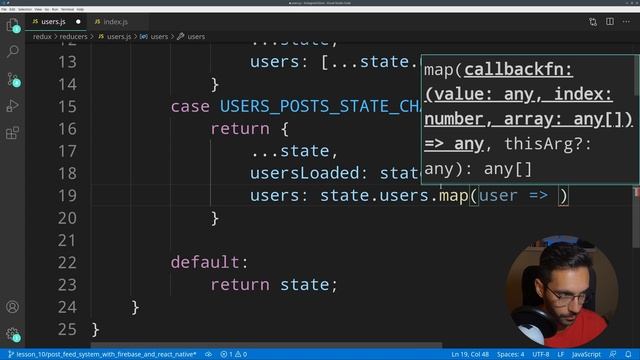The image size is (640, 360).
Task: Click 'thisArg?:' in the signature help popup
Action: point(548,144)
